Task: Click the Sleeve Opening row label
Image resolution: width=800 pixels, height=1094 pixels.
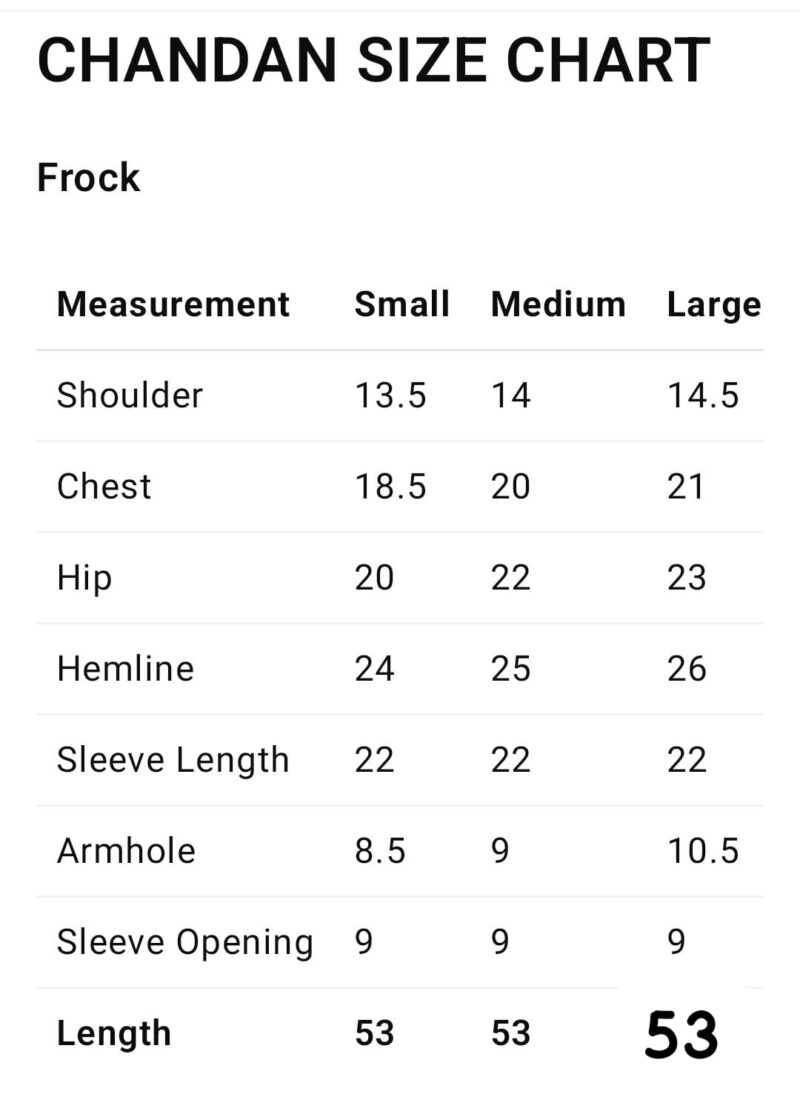Action: (x=185, y=942)
